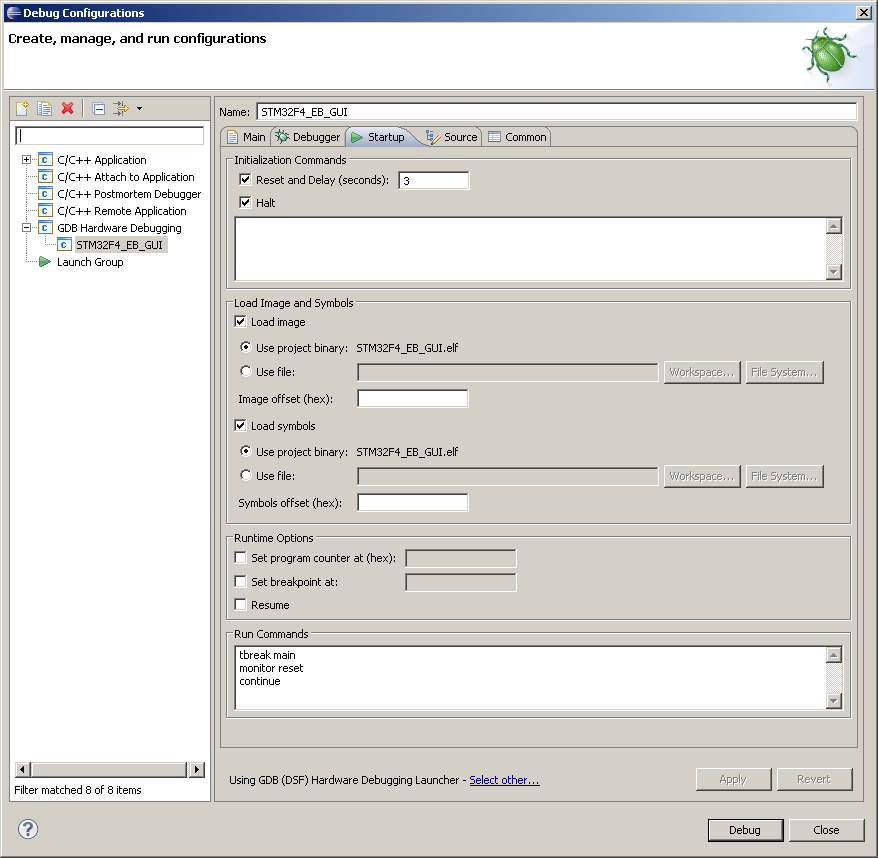Enable Set program counter at checkbox
The width and height of the screenshot is (878, 858).
[240, 558]
